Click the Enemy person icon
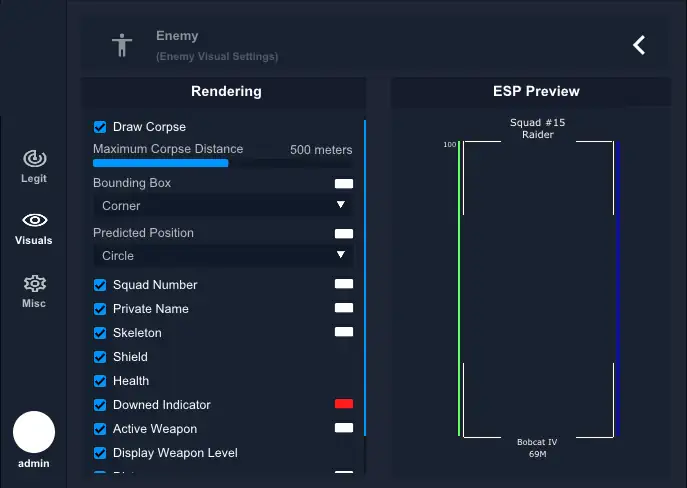This screenshot has height=488, width=687. [122, 45]
